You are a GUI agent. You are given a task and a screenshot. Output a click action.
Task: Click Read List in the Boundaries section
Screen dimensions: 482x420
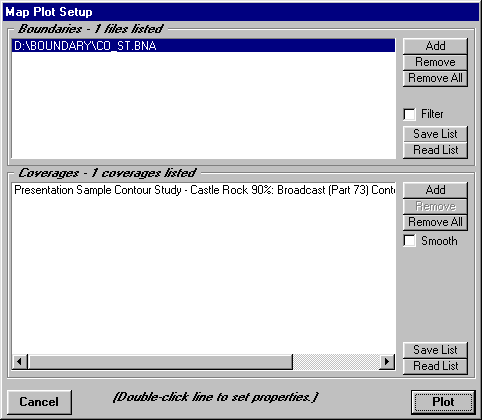435,150
